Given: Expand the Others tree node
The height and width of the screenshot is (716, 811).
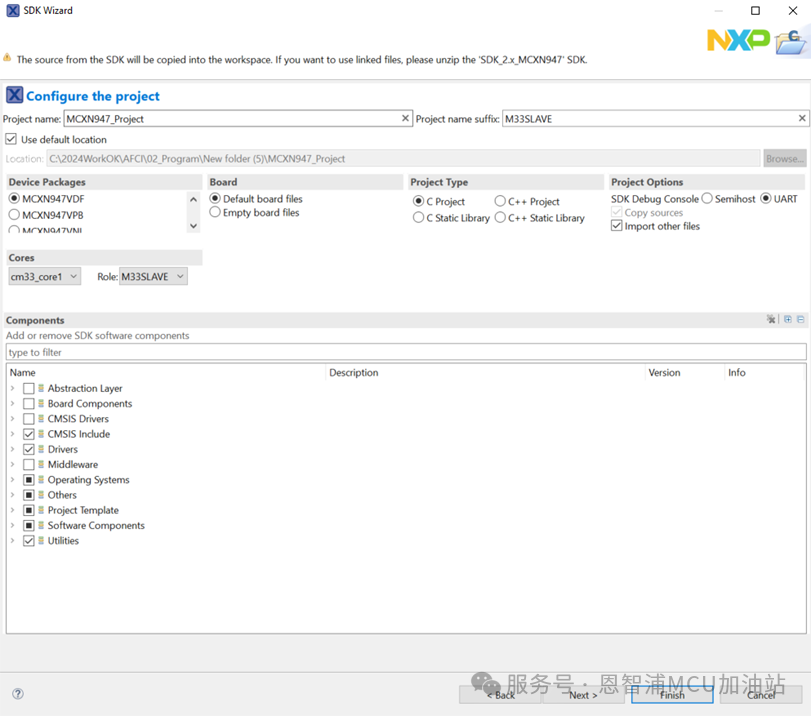Looking at the screenshot, I should coord(12,495).
